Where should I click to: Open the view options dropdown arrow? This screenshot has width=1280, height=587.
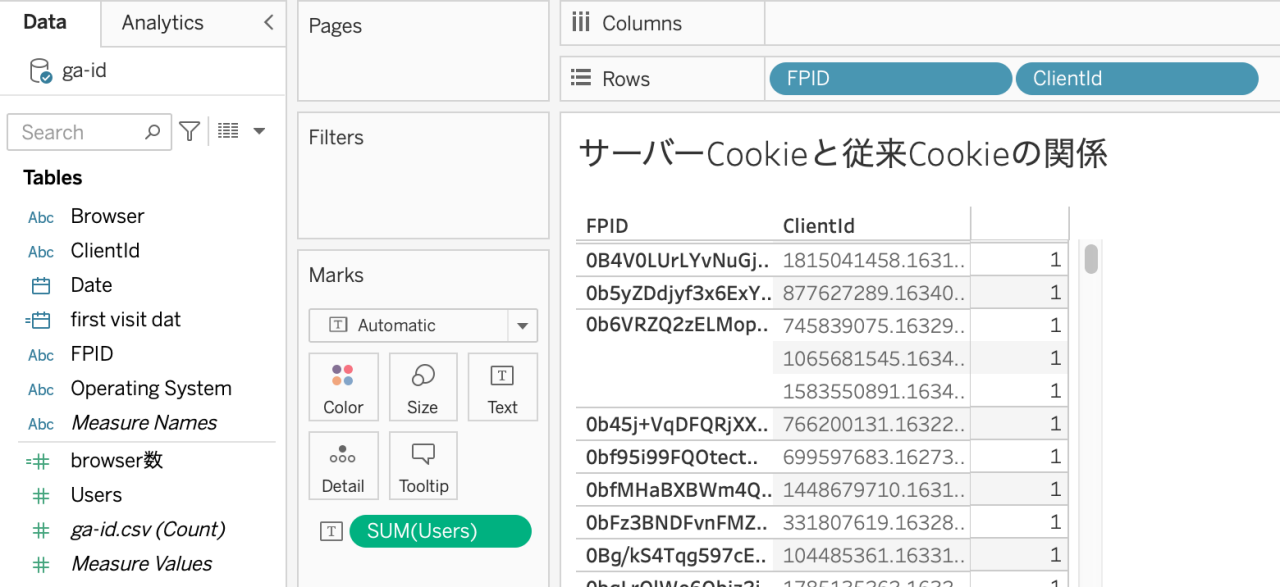(x=259, y=131)
